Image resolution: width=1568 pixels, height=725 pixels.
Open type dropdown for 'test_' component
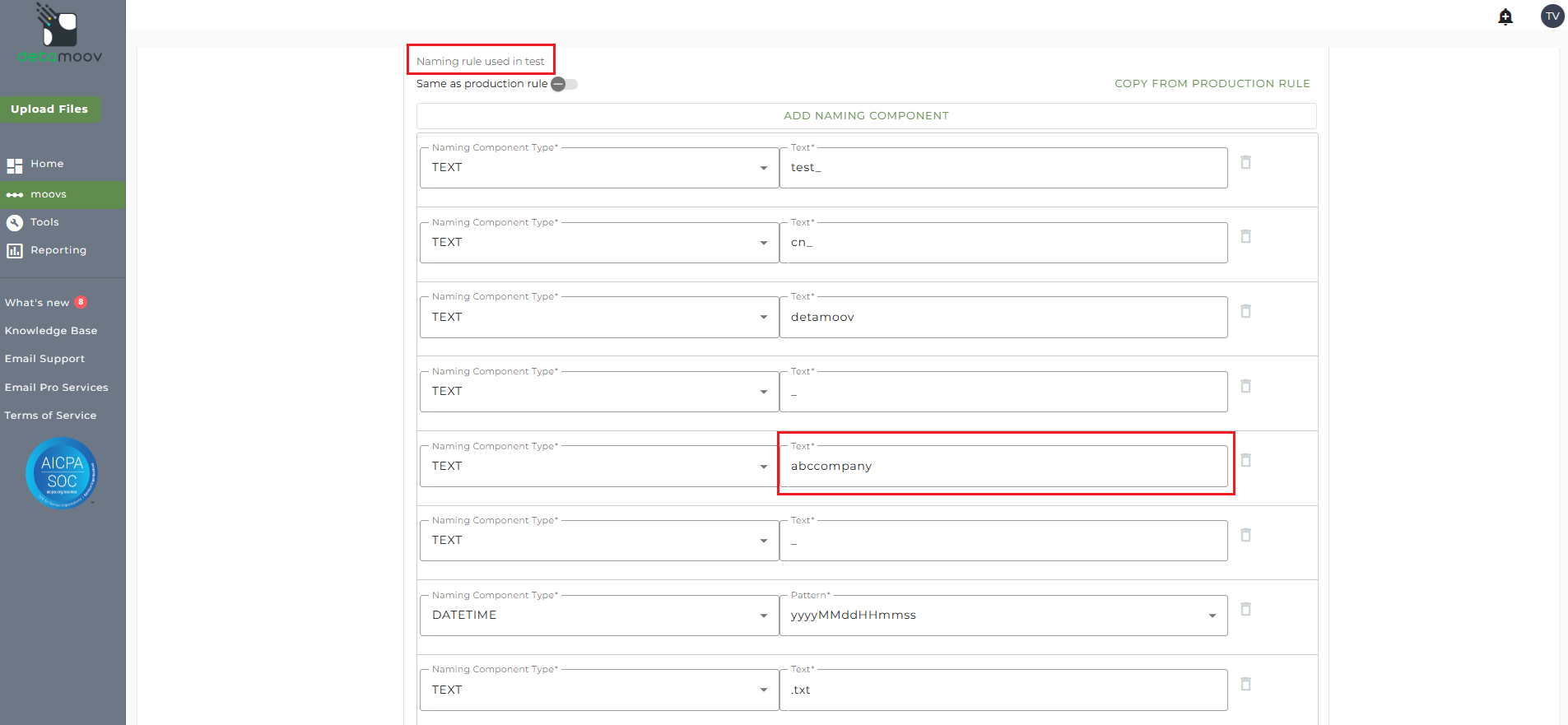point(599,168)
